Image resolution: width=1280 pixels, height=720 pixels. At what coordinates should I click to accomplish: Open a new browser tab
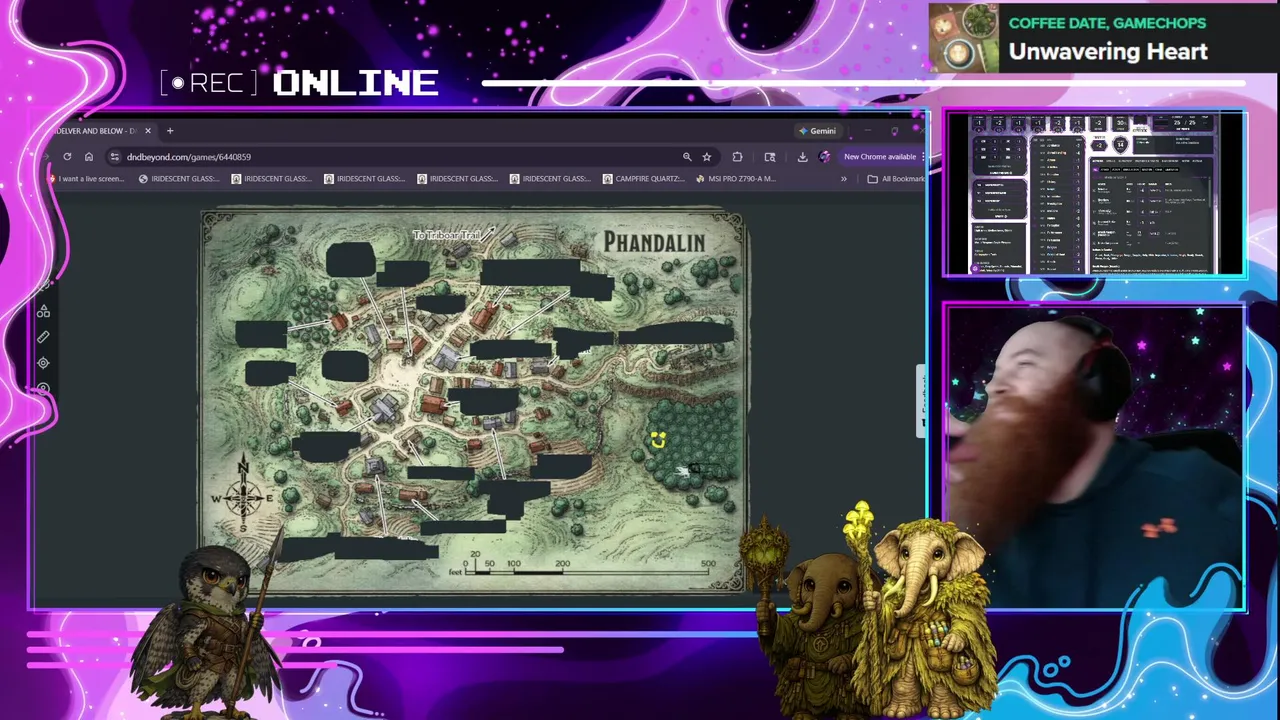pos(170,131)
